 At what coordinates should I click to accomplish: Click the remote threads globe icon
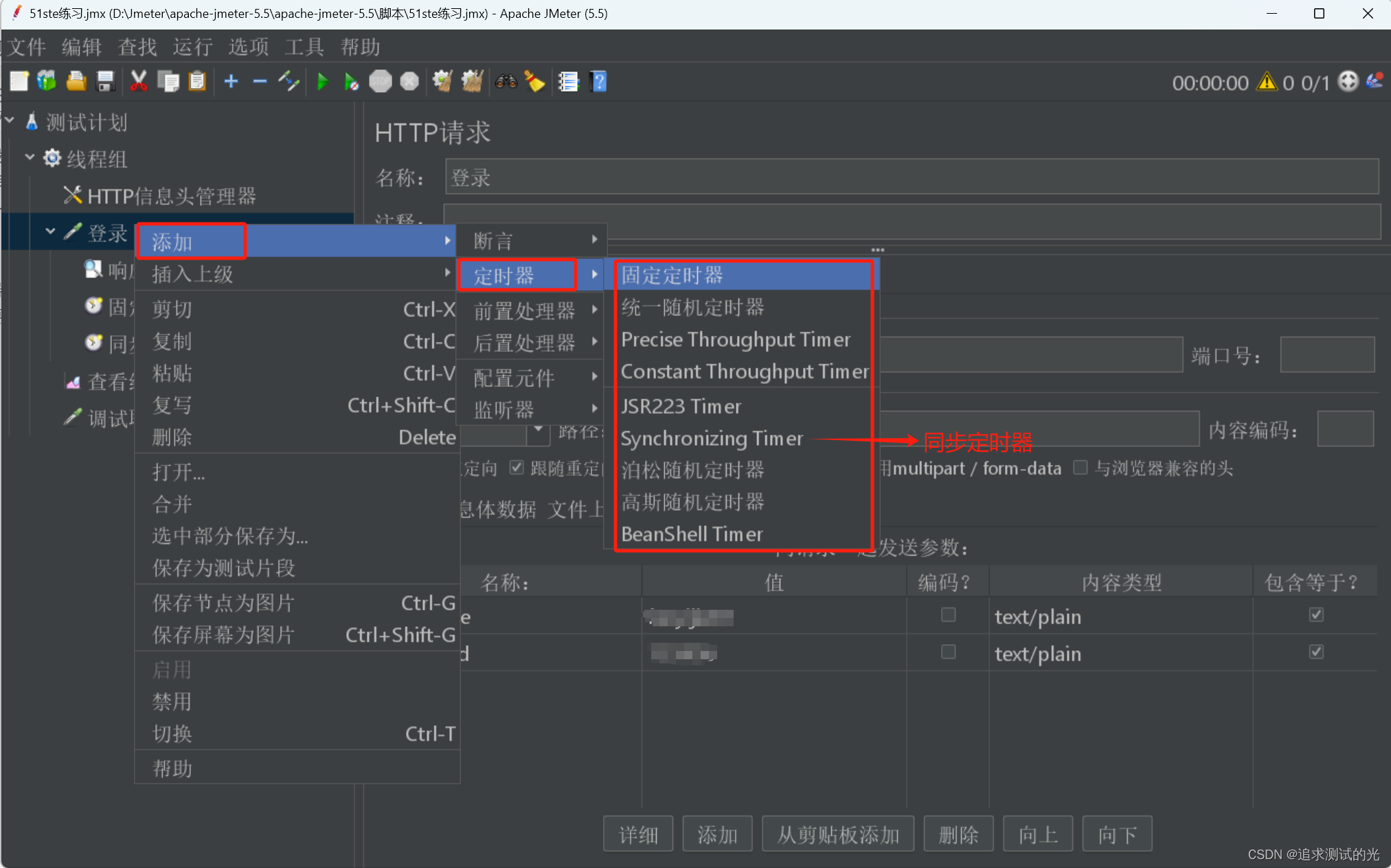[1348, 82]
